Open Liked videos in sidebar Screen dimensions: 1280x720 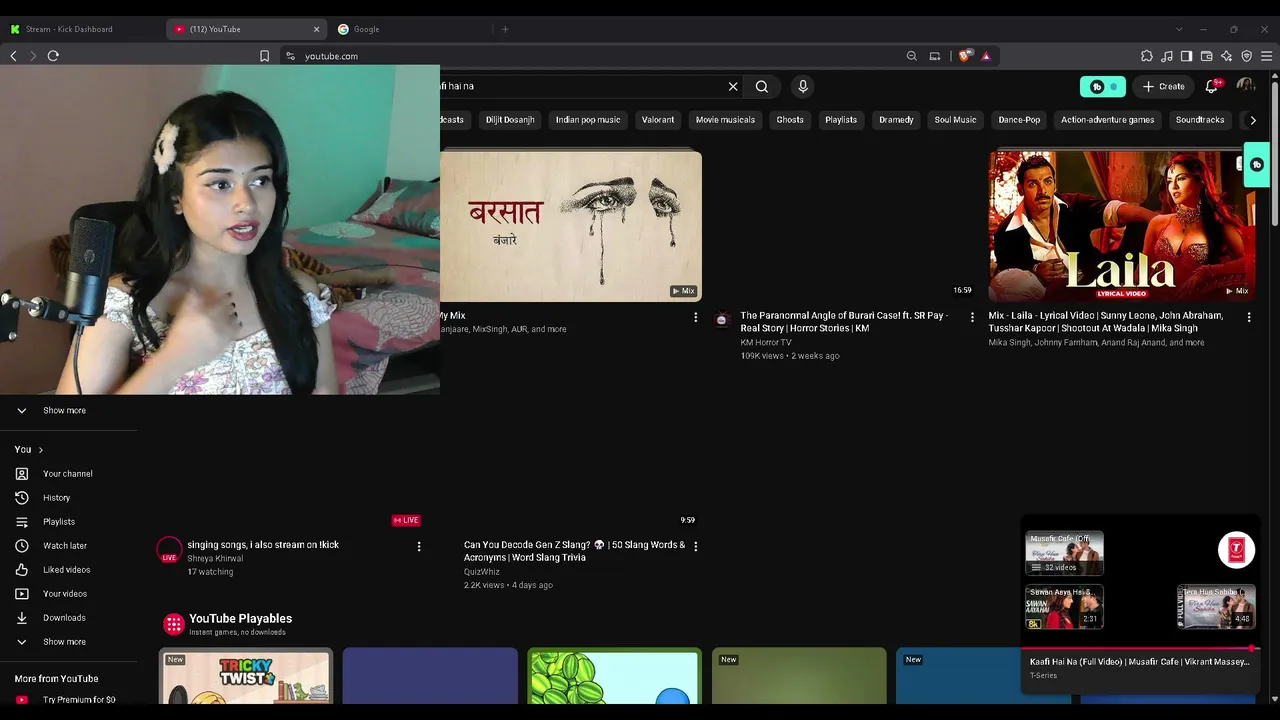(x=68, y=570)
